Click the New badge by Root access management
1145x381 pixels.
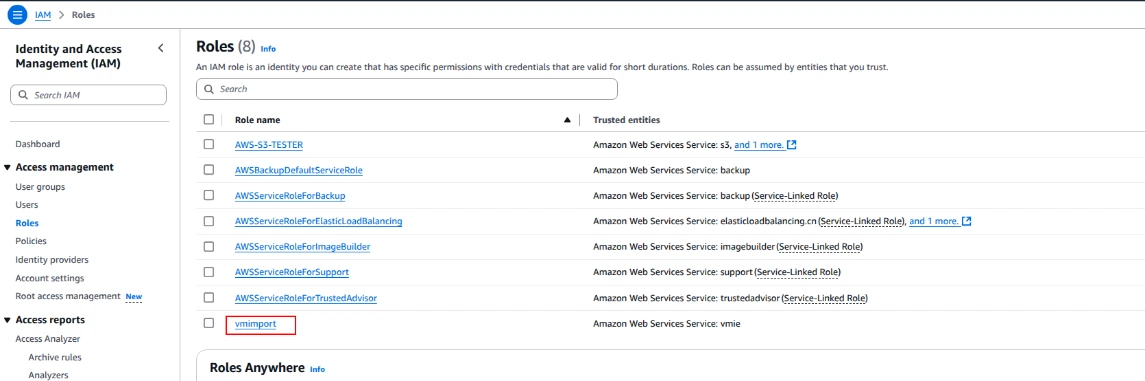click(x=134, y=296)
